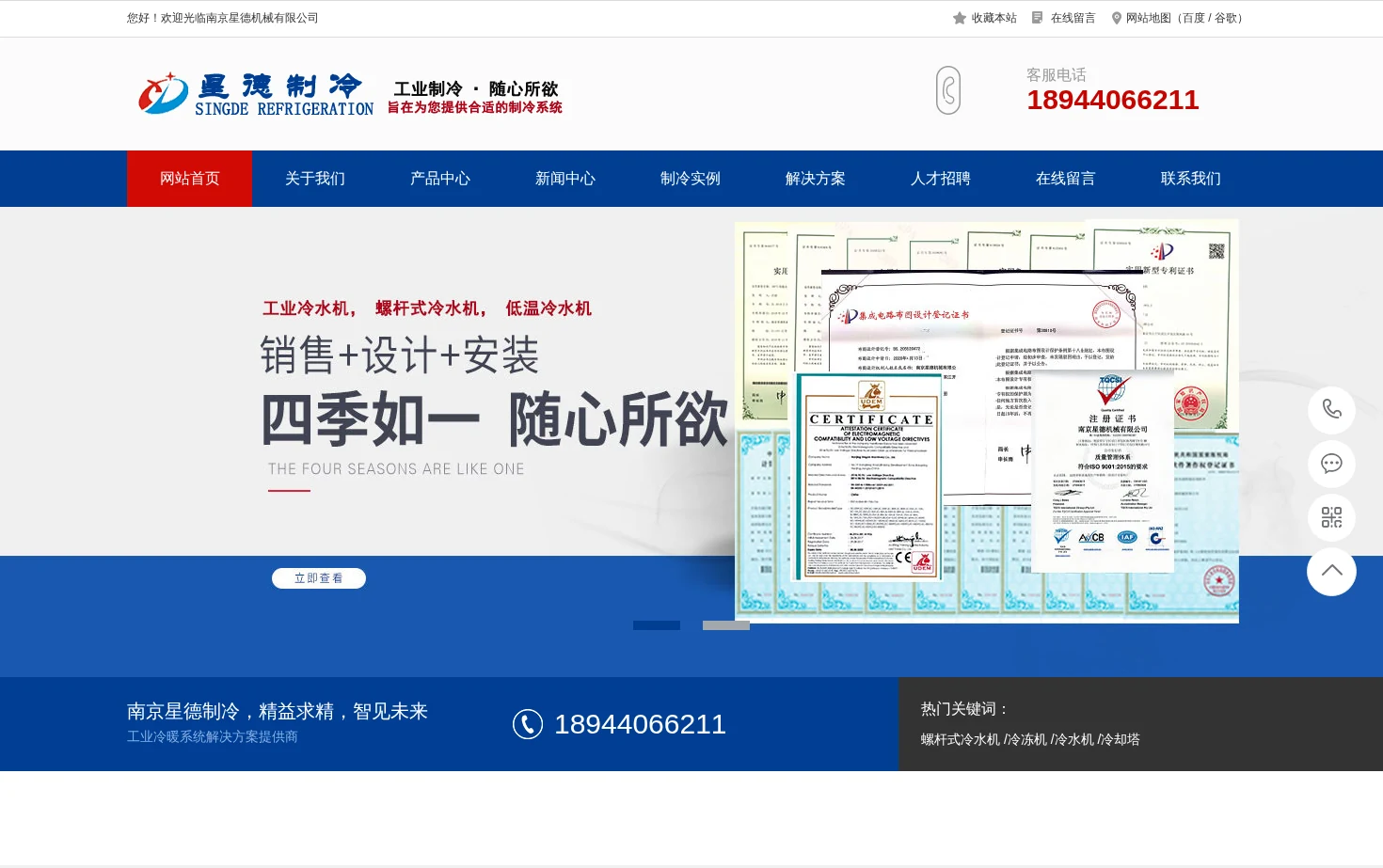Click the 冷冻机 hot keyword
The image size is (1383, 868).
1026,739
